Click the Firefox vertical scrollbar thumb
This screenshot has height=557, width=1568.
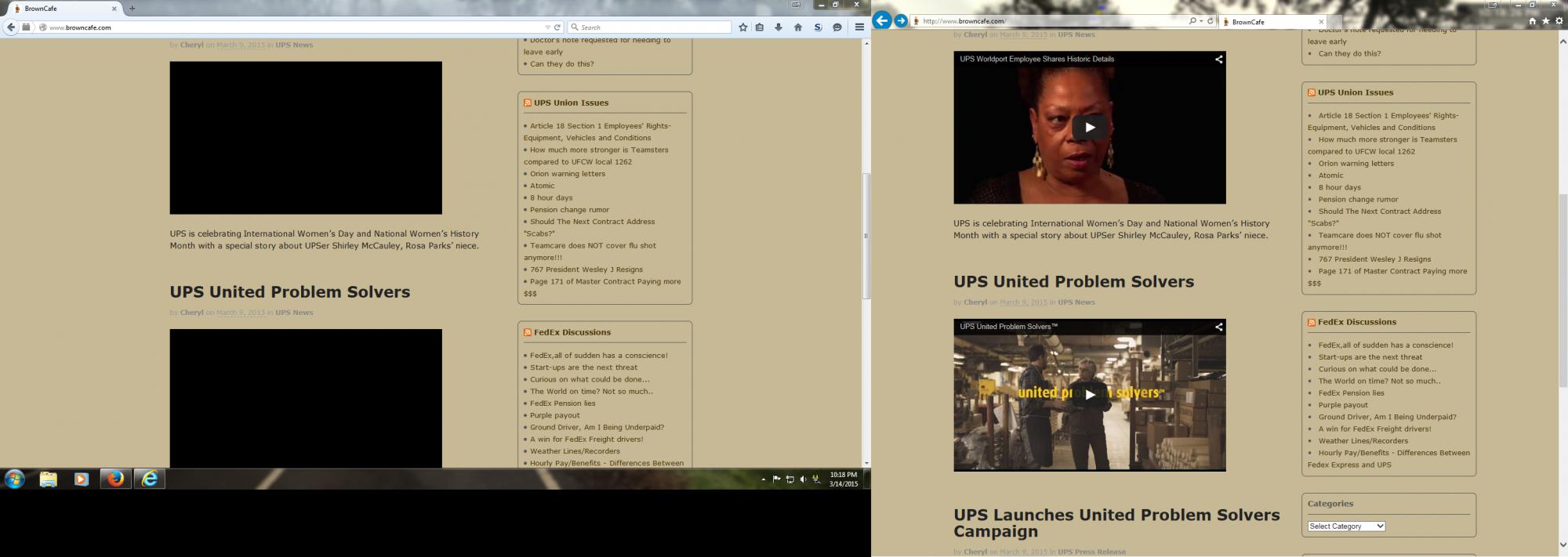866,235
